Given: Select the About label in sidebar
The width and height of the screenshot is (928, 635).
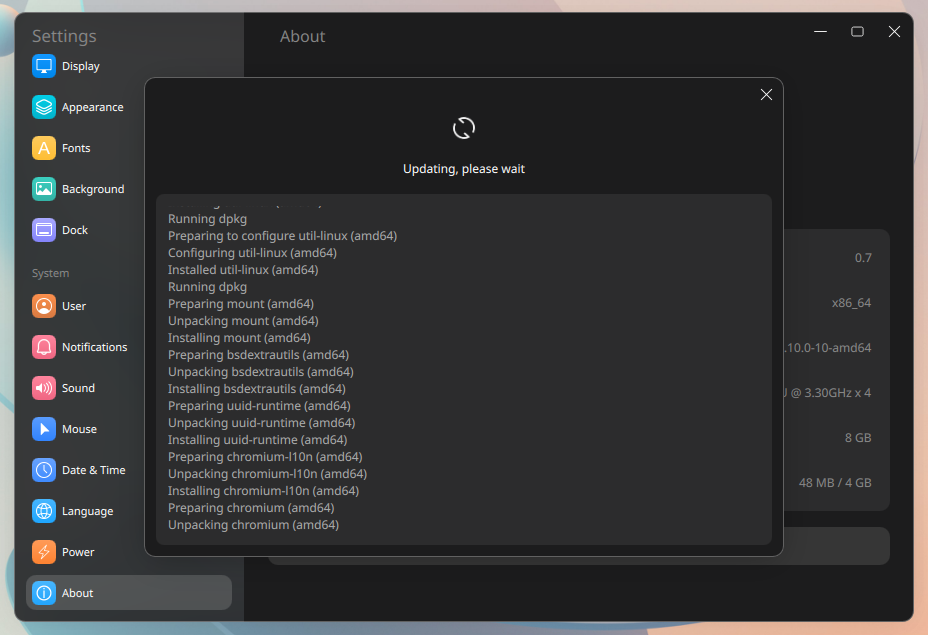Looking at the screenshot, I should (x=78, y=593).
